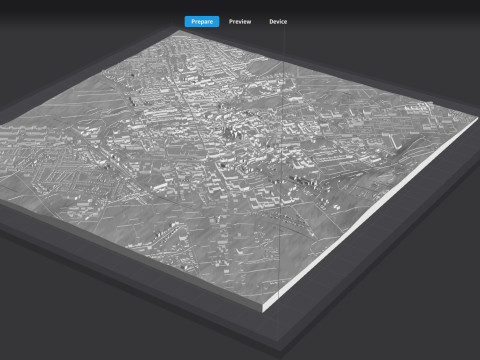The height and width of the screenshot is (360, 480).
Task: Open the Preview tab
Action: (240, 22)
